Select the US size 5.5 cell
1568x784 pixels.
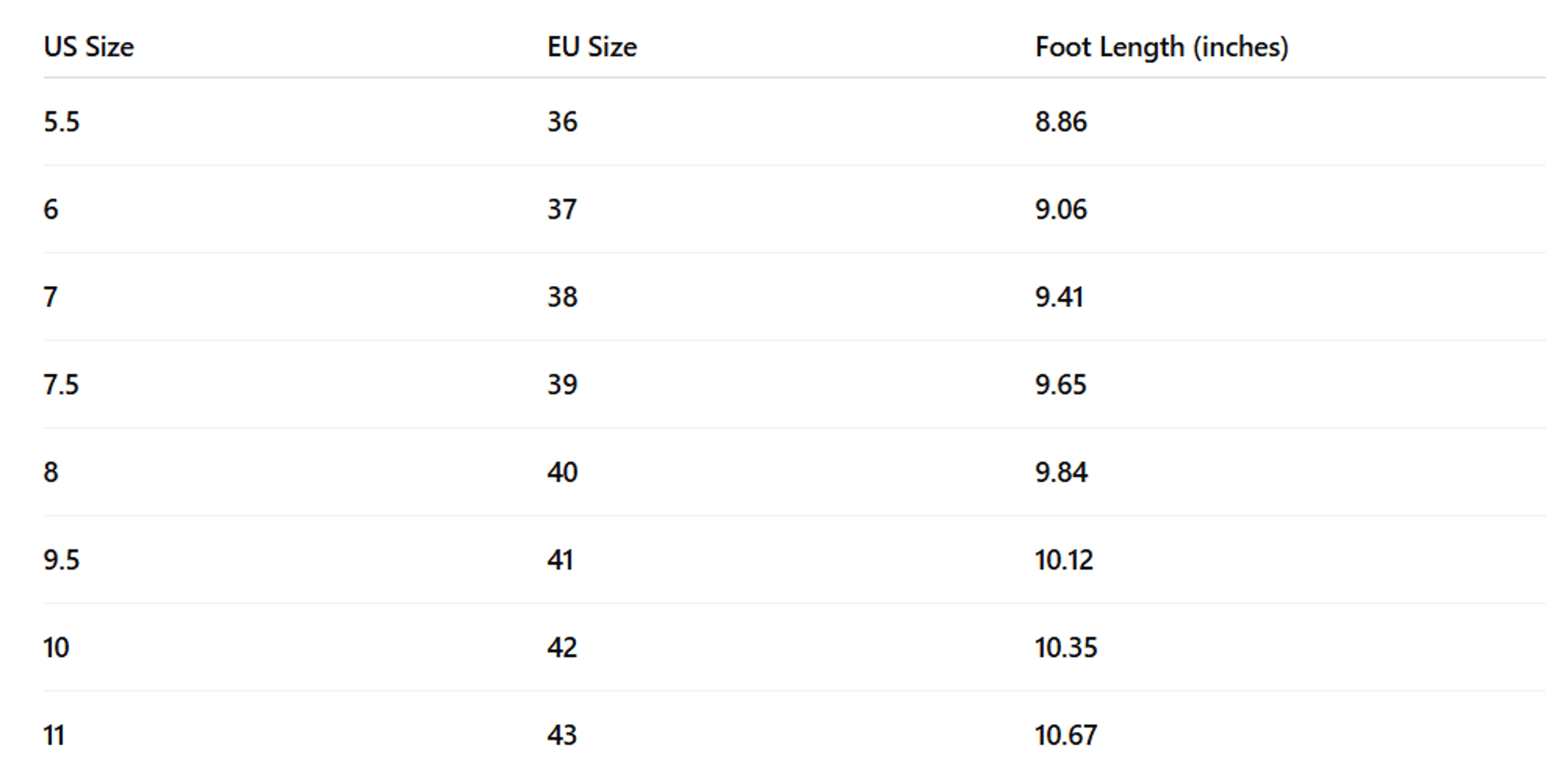62,122
